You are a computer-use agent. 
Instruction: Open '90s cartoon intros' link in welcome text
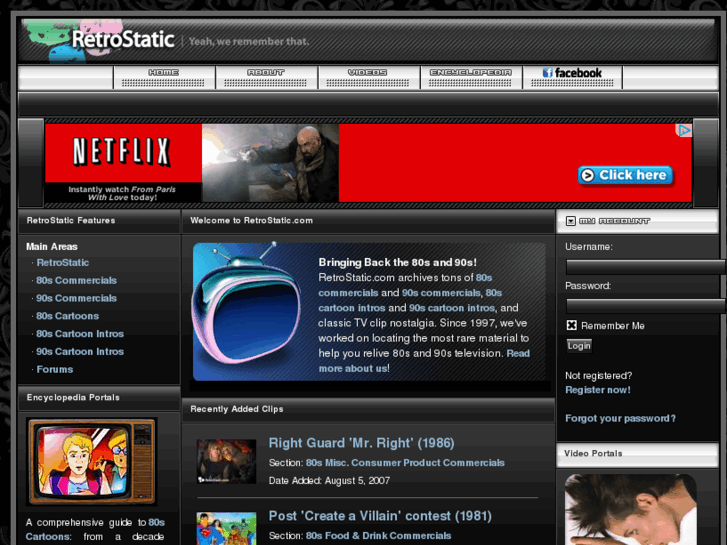pos(452,308)
